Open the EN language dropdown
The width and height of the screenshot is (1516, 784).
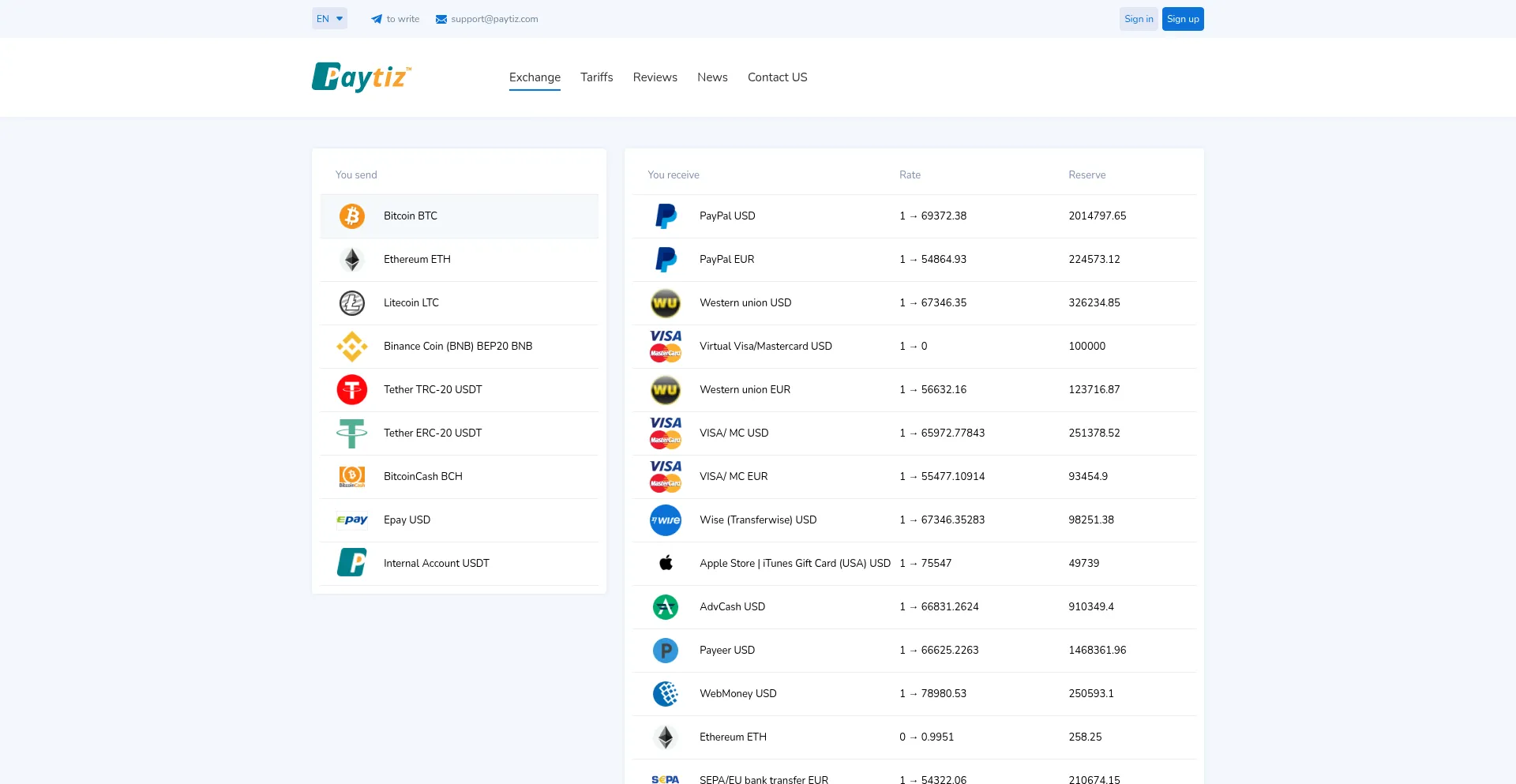coord(329,19)
